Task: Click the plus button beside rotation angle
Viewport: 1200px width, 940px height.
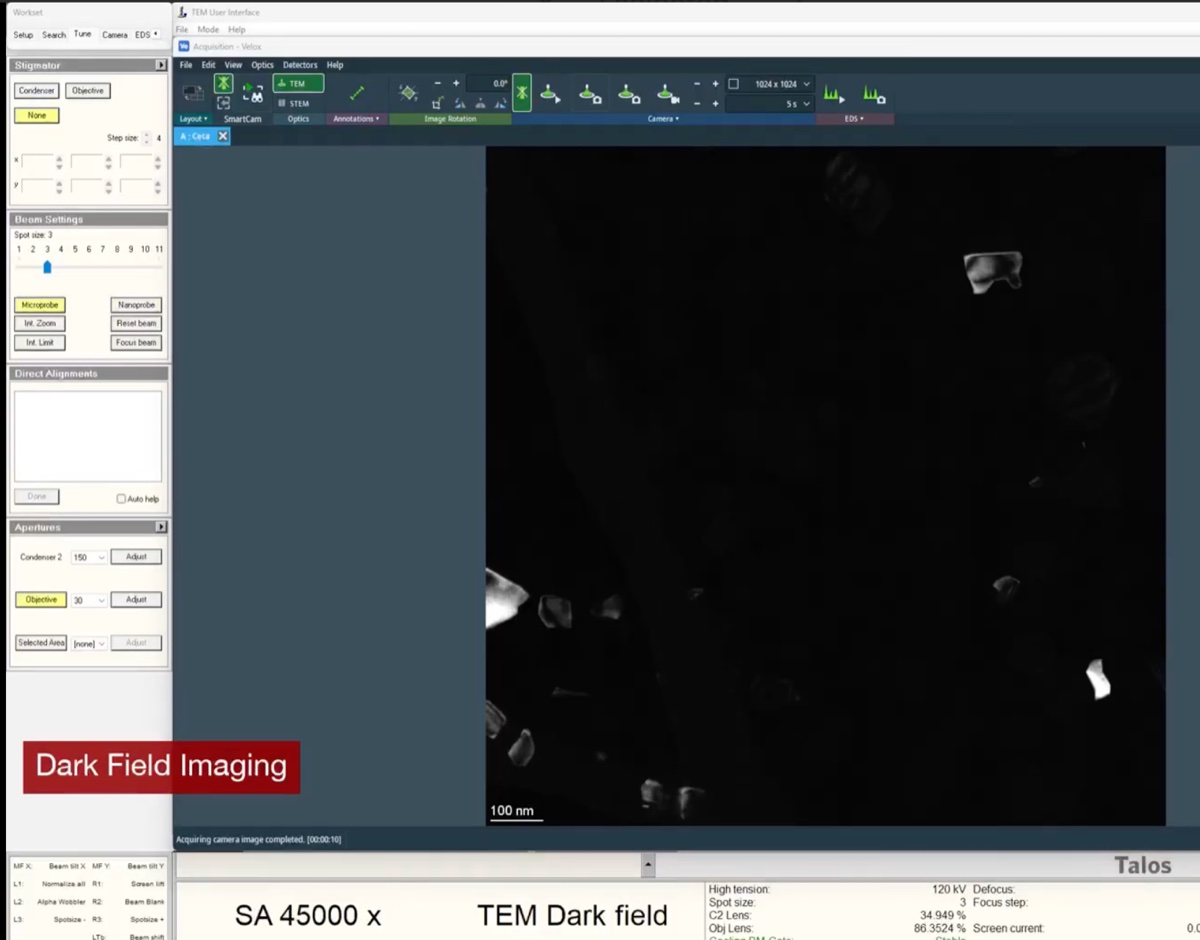Action: tap(456, 84)
